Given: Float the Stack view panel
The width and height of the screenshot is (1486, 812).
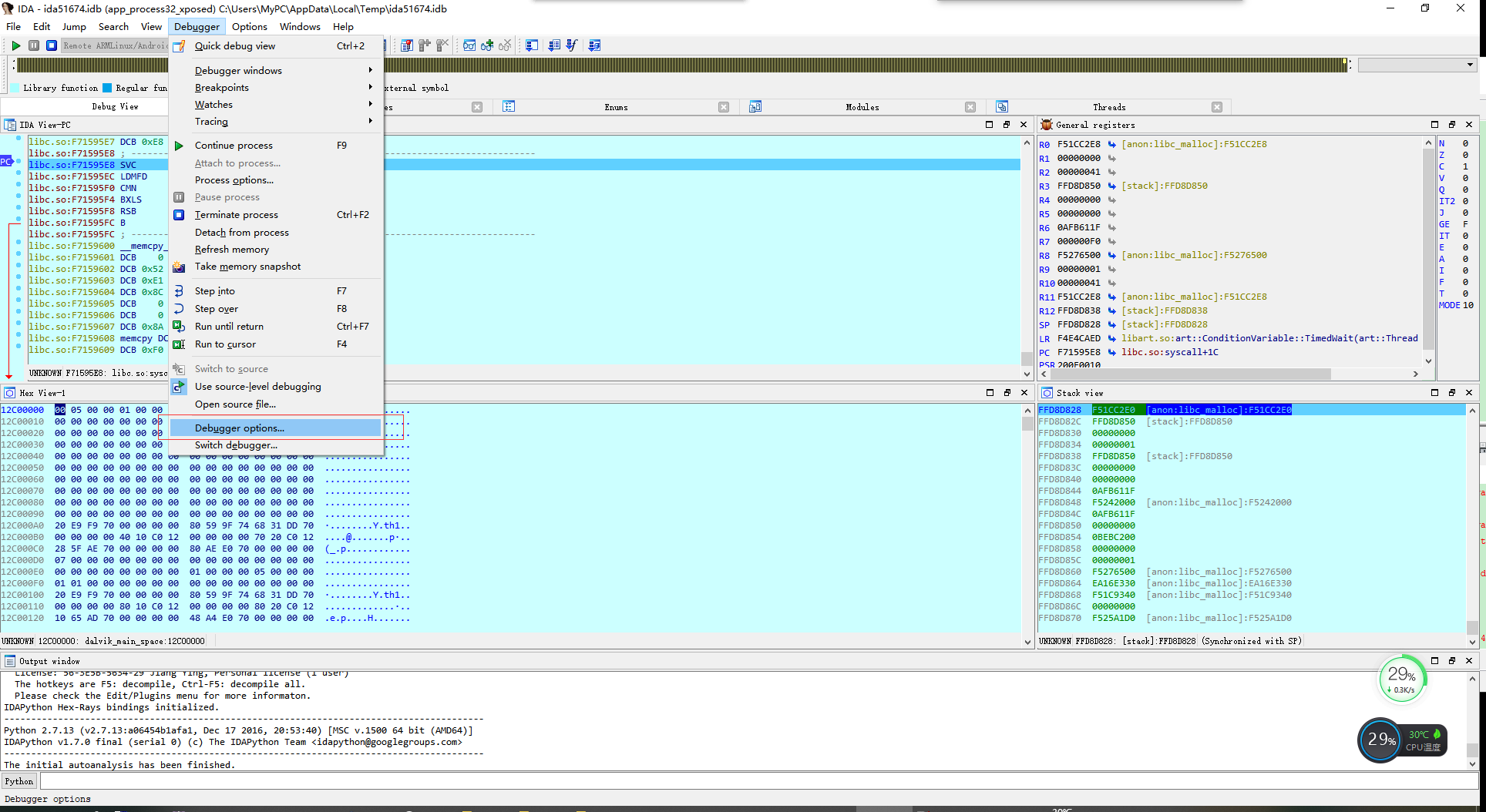Looking at the screenshot, I should click(x=1452, y=392).
